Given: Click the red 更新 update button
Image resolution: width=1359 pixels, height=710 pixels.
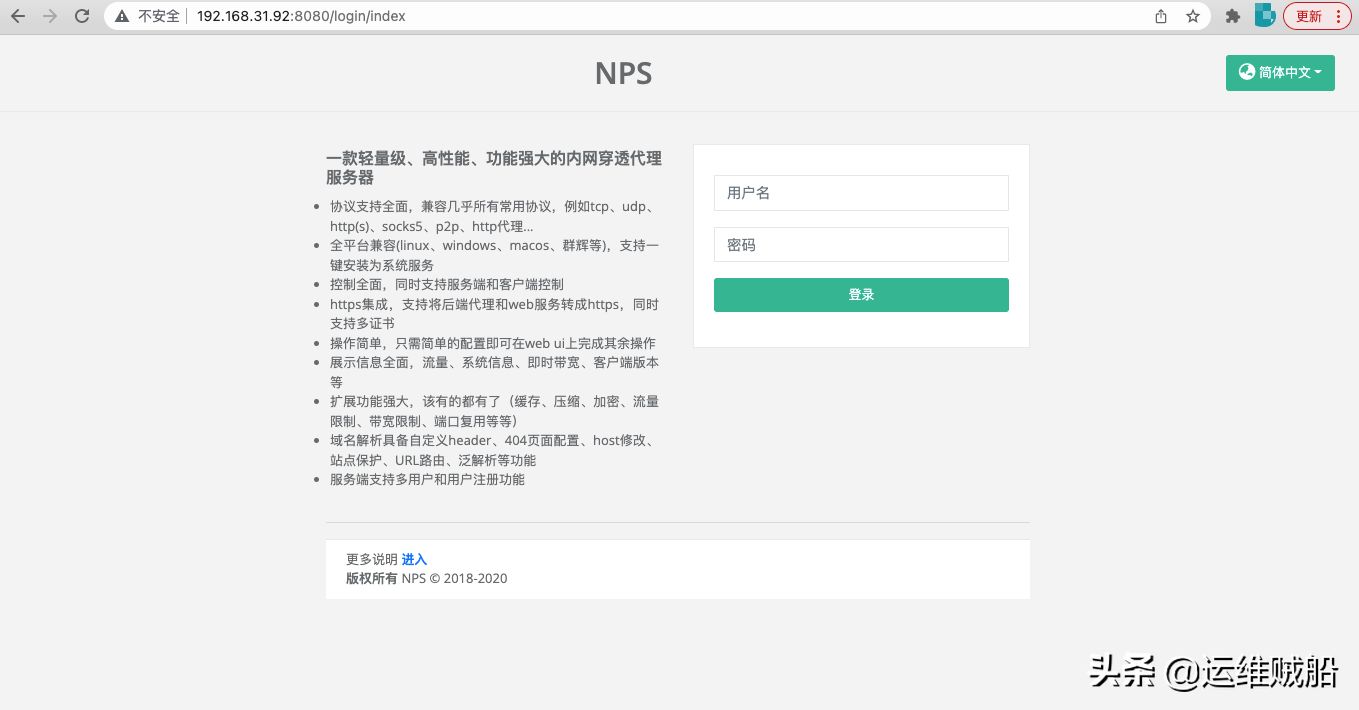Looking at the screenshot, I should coord(1317,16).
